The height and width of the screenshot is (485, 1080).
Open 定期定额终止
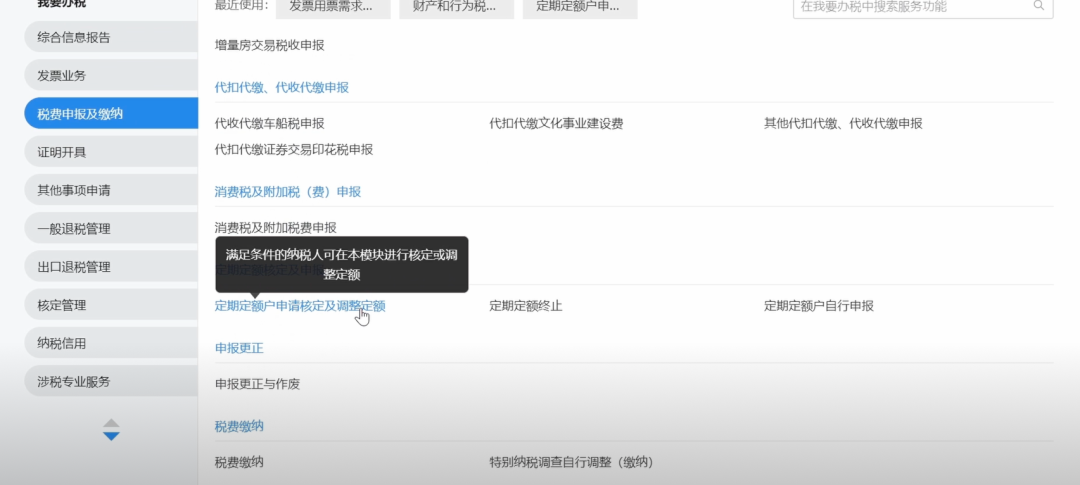pyautogui.click(x=526, y=306)
